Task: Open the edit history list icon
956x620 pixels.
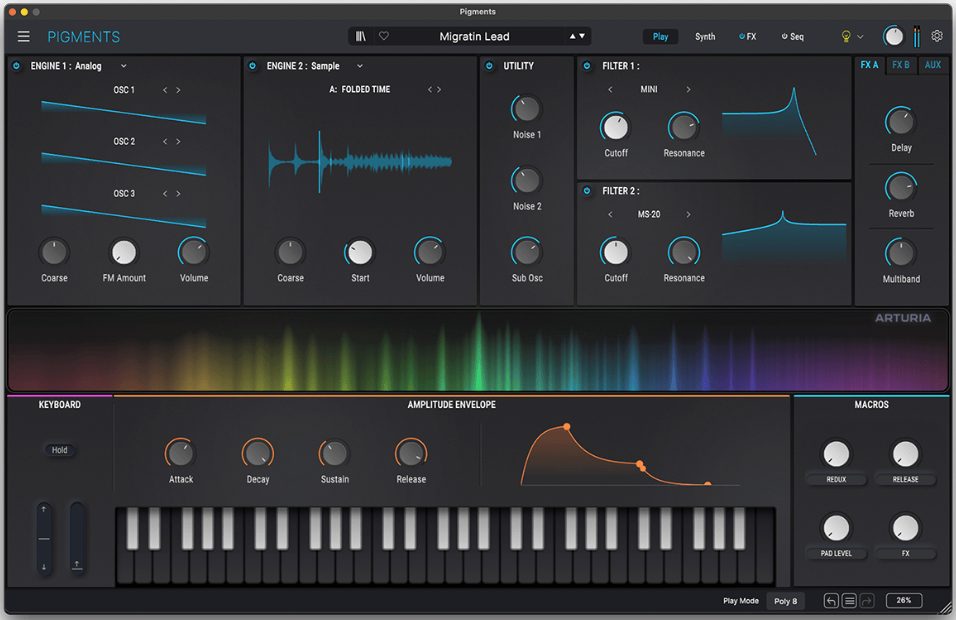Action: coord(849,601)
